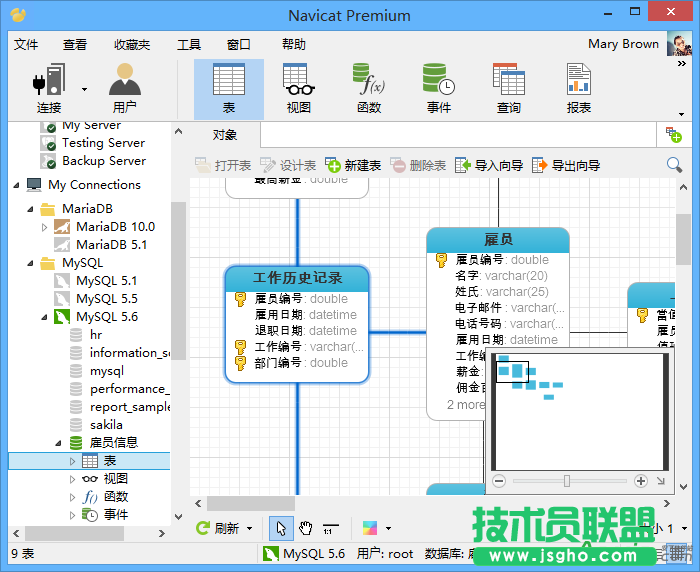The width and height of the screenshot is (700, 572).
Task: Select the Testing Server connection
Action: (103, 143)
